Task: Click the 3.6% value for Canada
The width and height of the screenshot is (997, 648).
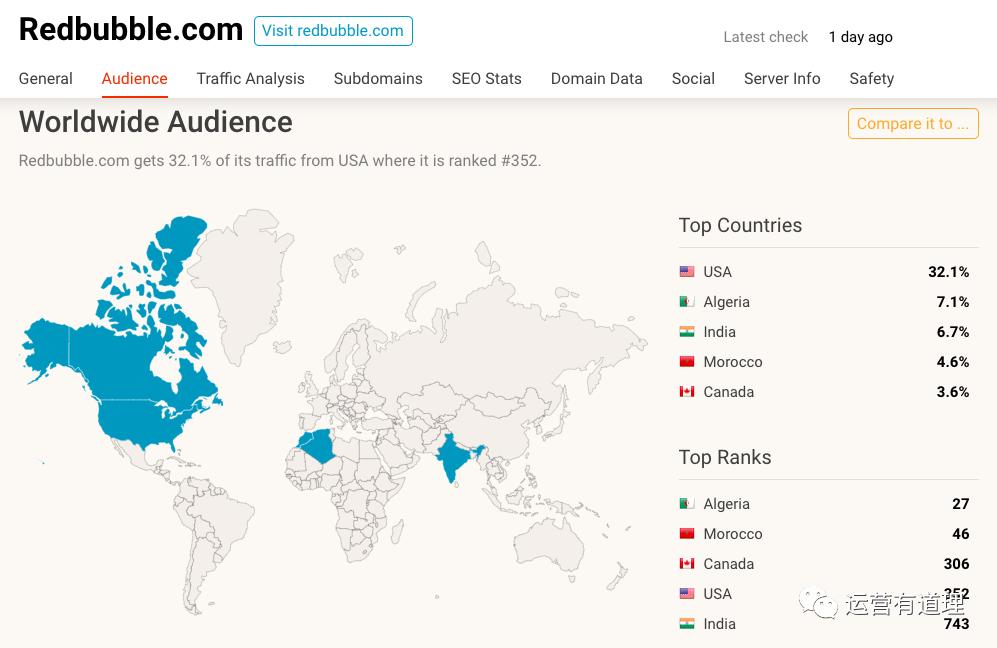Action: coord(952,392)
